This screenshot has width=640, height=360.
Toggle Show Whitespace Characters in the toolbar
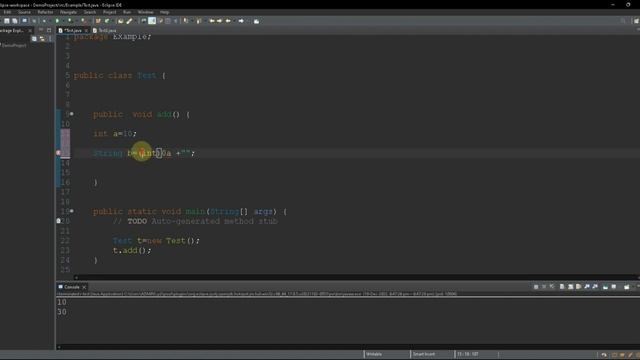[x=176, y=21]
